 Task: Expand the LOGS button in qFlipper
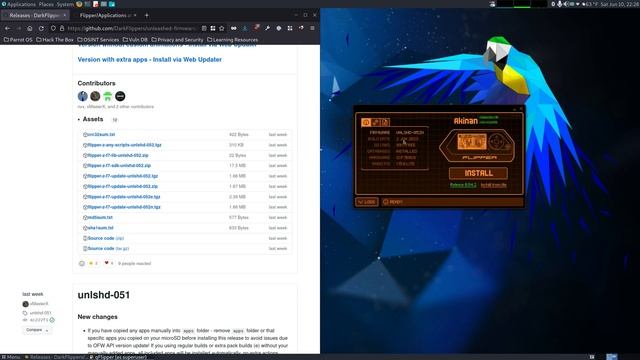pyautogui.click(x=367, y=202)
